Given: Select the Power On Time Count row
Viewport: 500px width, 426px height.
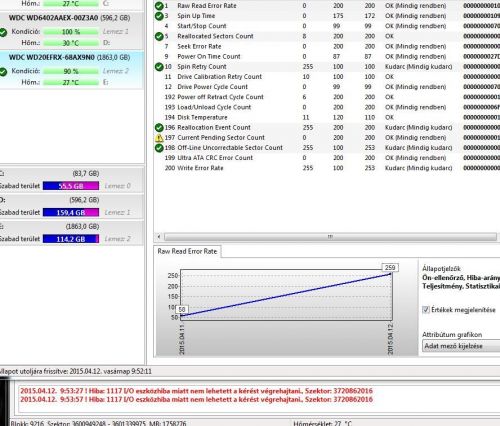Looking at the screenshot, I should (x=327, y=56).
